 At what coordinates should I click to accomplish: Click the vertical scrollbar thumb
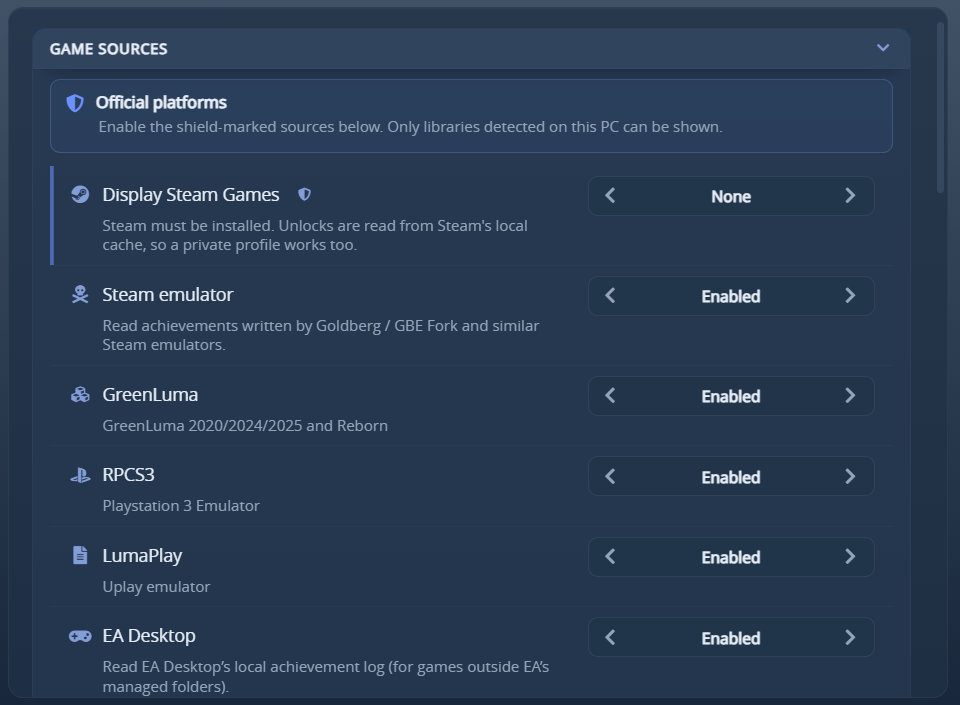940,108
